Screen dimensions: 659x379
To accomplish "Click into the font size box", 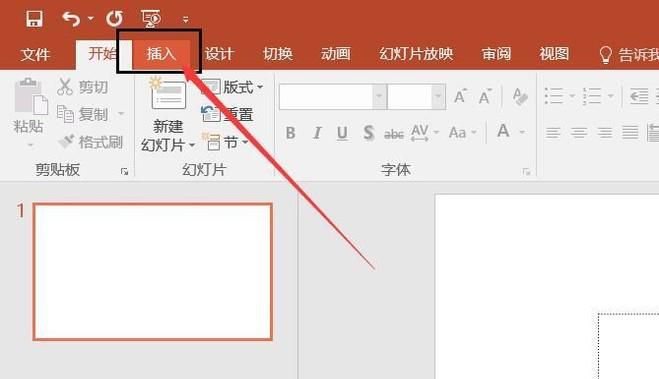I will [x=410, y=97].
